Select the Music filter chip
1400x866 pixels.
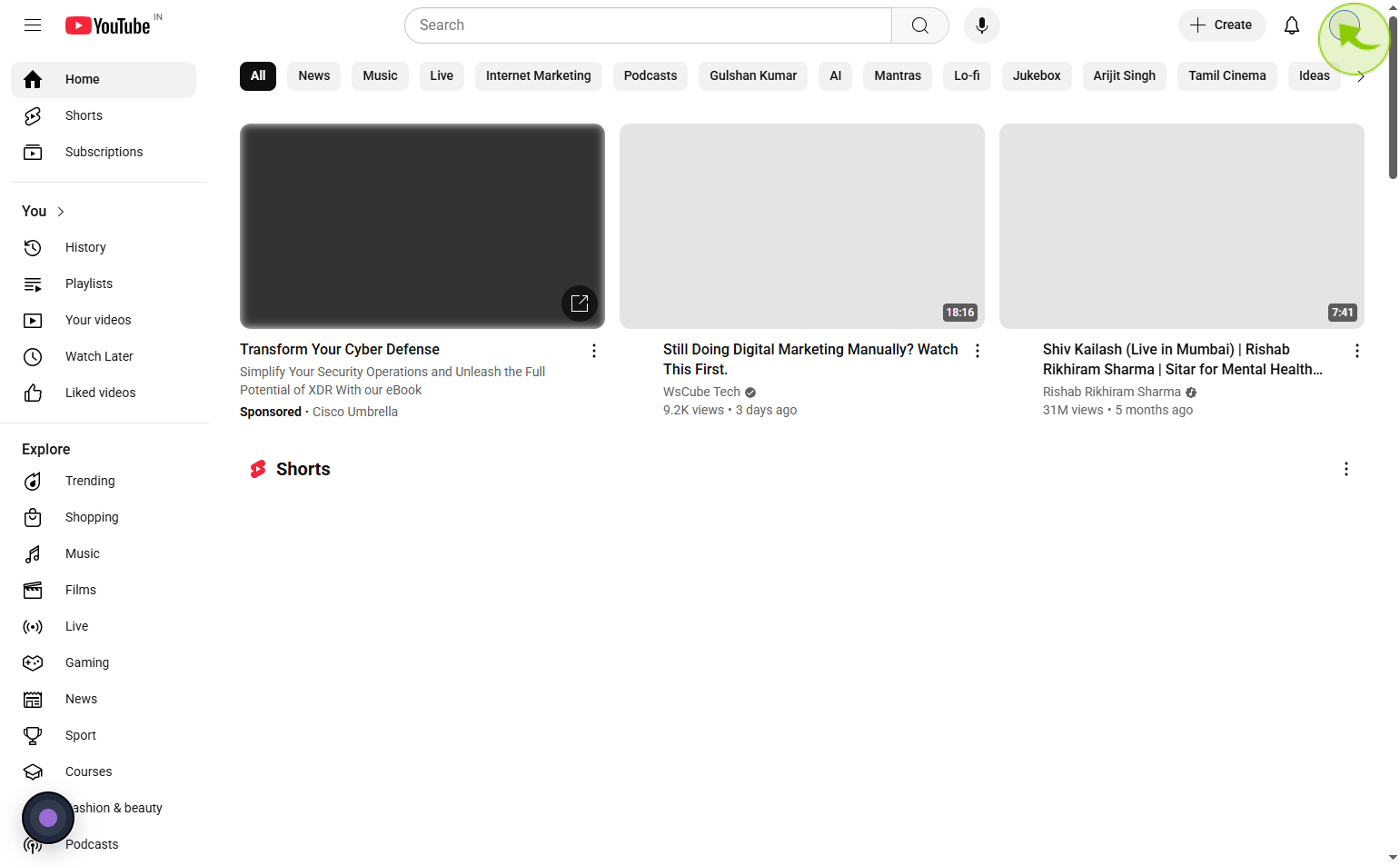[x=380, y=76]
